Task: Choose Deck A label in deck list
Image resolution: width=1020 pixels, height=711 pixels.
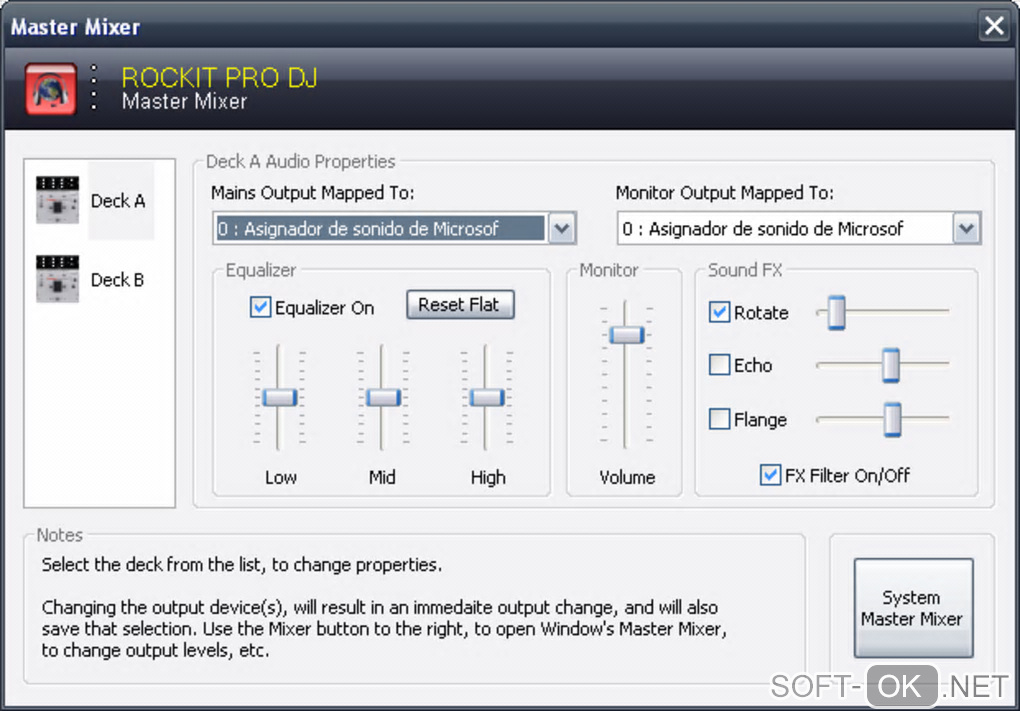Action: click(x=118, y=201)
